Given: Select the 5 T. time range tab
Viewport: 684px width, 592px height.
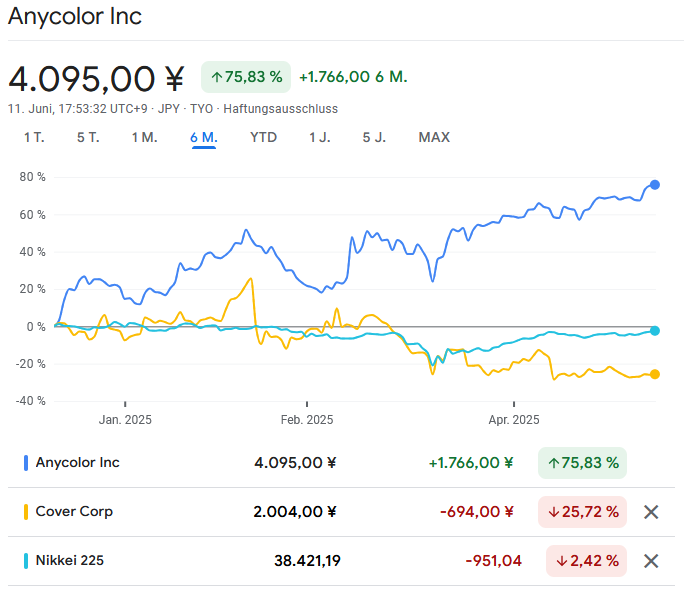Looking at the screenshot, I should pyautogui.click(x=88, y=137).
